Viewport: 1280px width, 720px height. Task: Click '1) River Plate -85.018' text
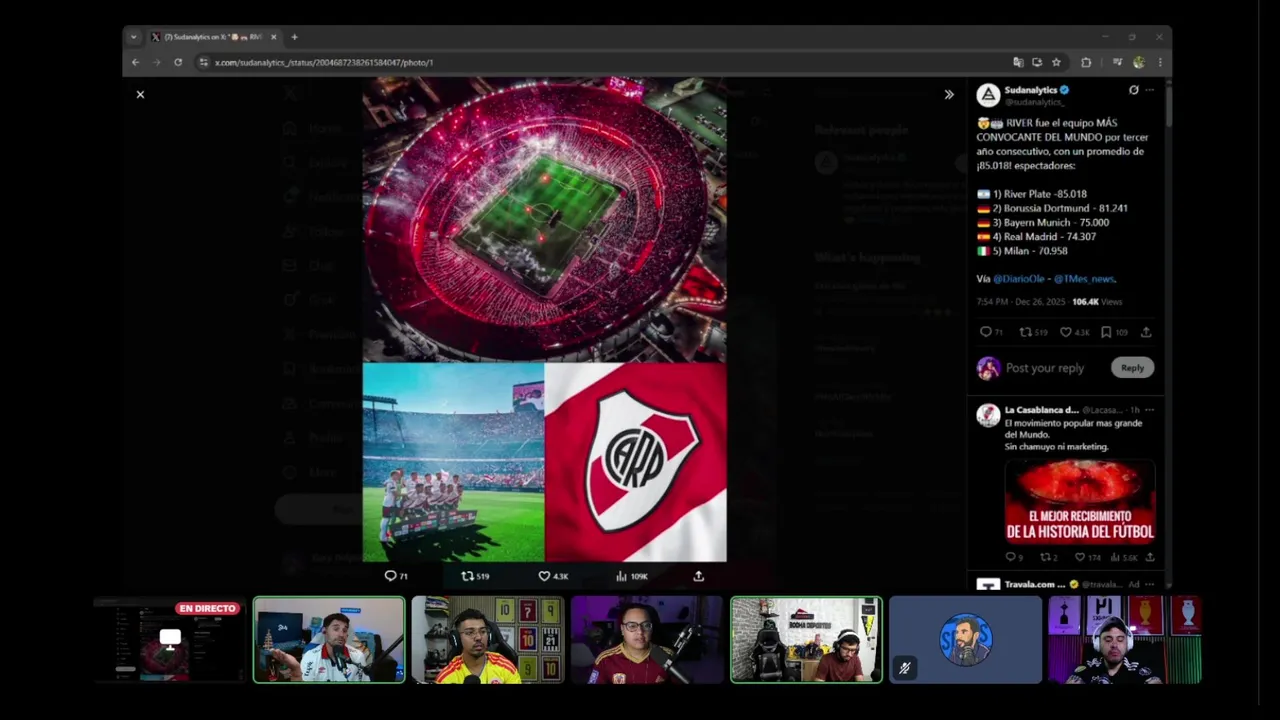[x=1040, y=194]
